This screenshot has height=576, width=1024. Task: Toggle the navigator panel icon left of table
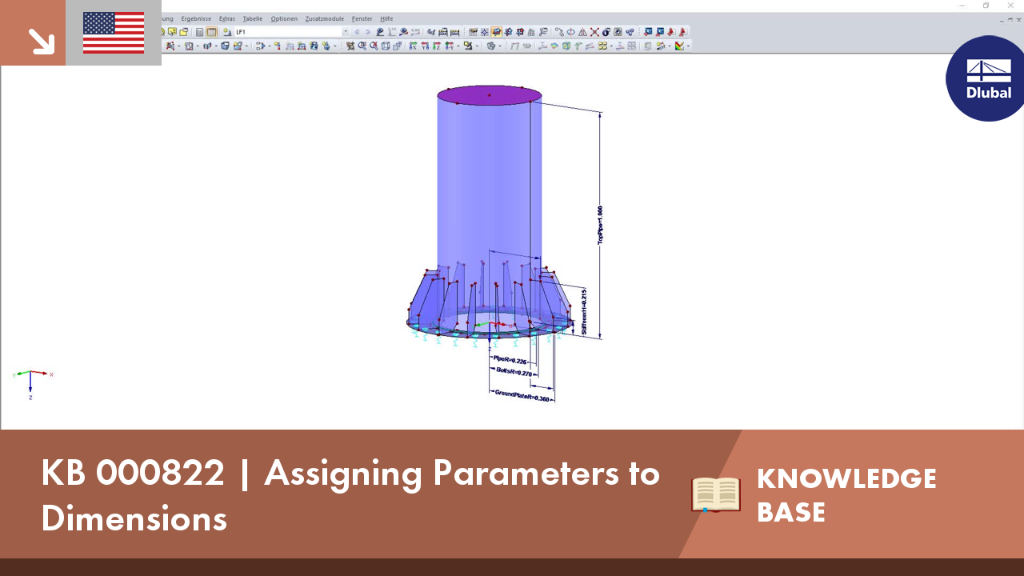[x=199, y=32]
